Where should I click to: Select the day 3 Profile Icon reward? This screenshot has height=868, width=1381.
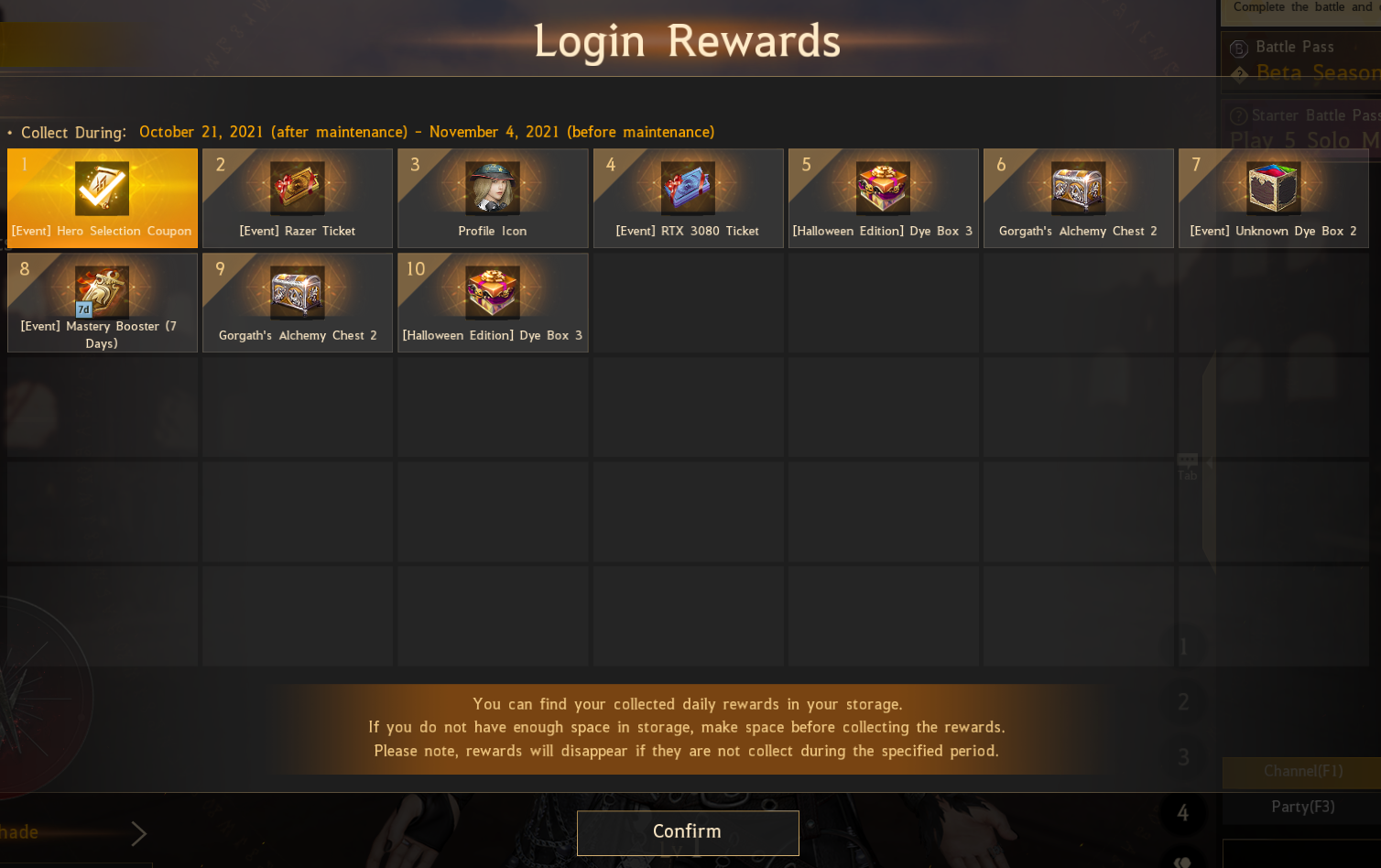(493, 198)
